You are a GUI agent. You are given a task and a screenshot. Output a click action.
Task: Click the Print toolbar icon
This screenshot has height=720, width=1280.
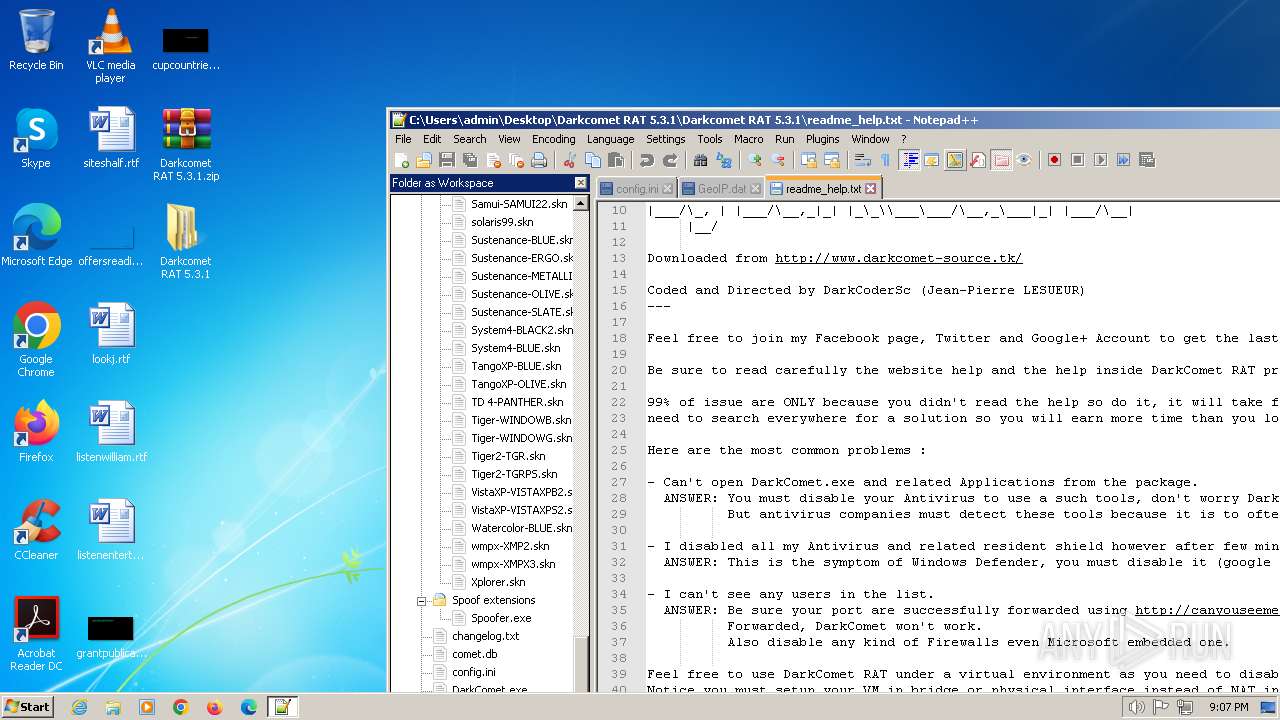tap(539, 160)
